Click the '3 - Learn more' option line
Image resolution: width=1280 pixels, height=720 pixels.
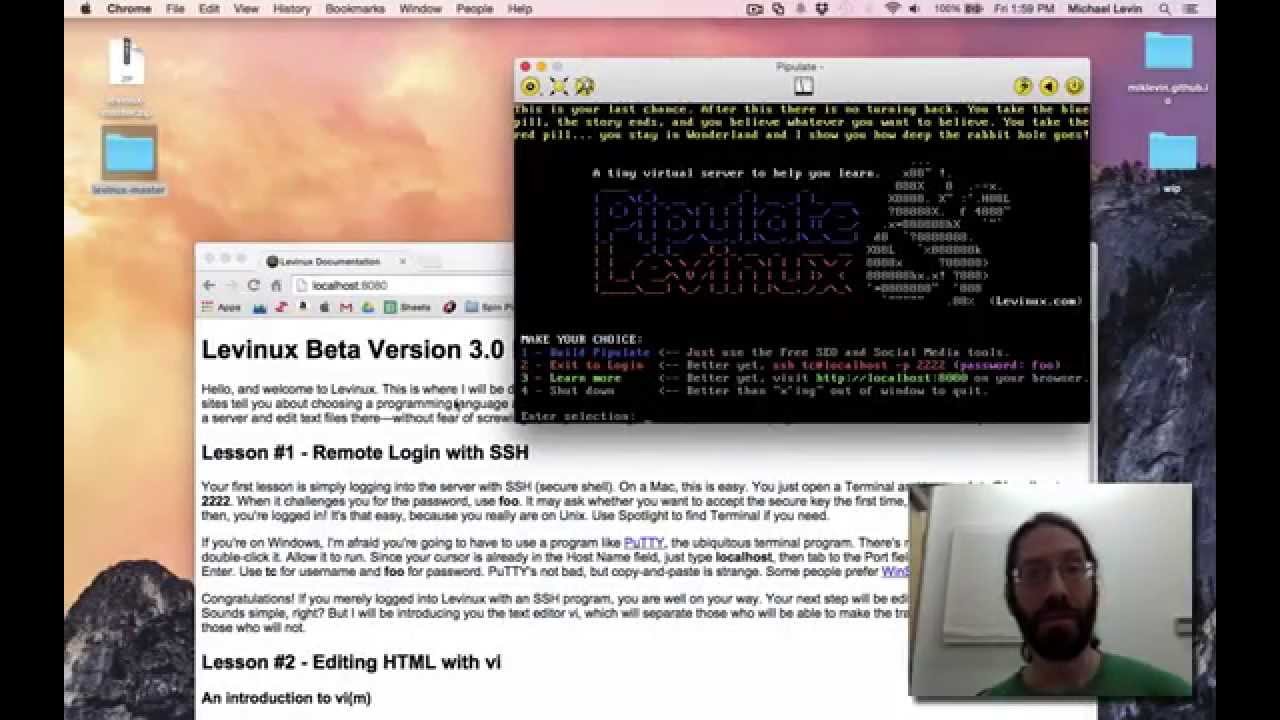[x=804, y=378]
